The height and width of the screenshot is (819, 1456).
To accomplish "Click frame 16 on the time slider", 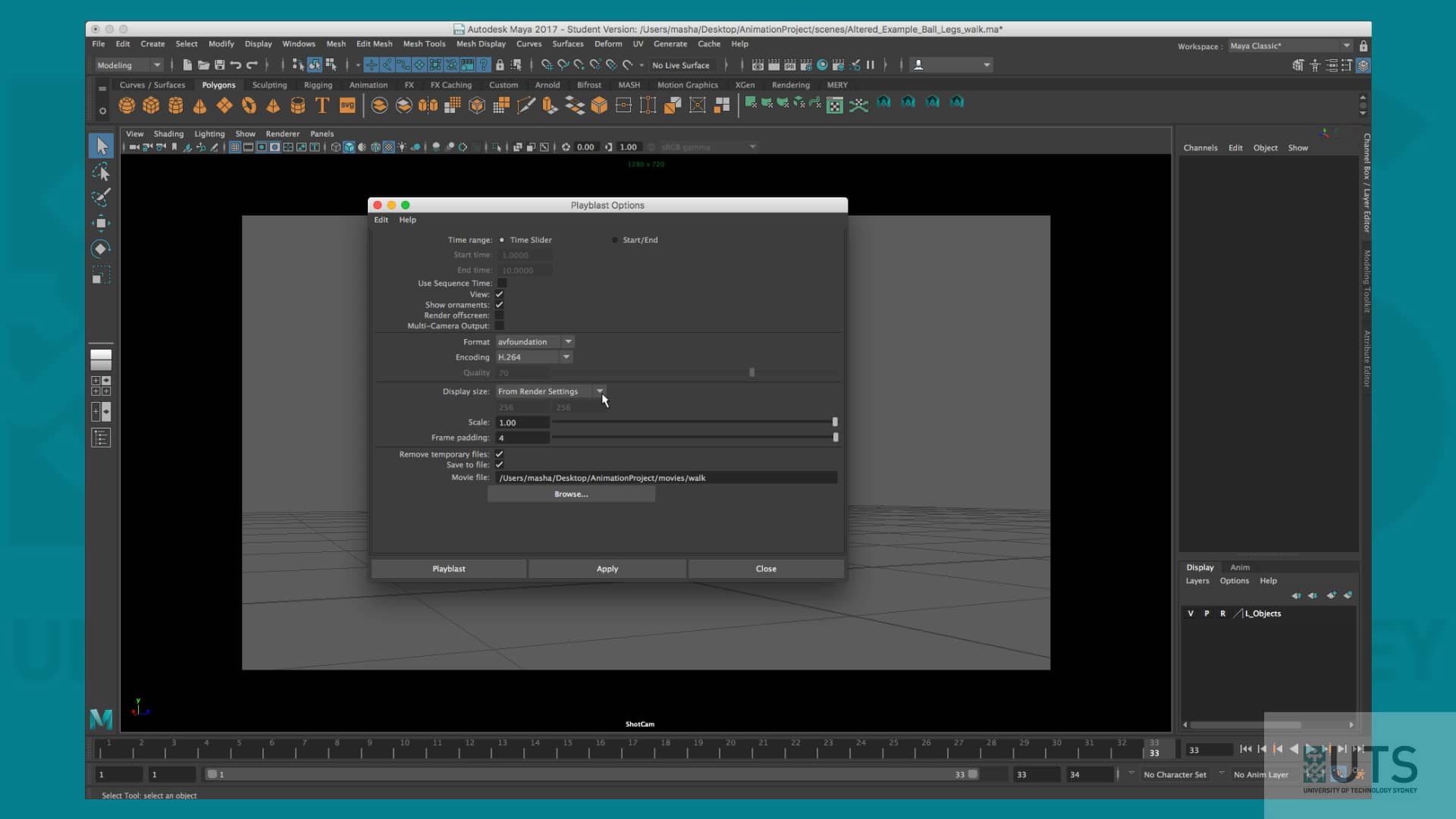I will tap(599, 749).
